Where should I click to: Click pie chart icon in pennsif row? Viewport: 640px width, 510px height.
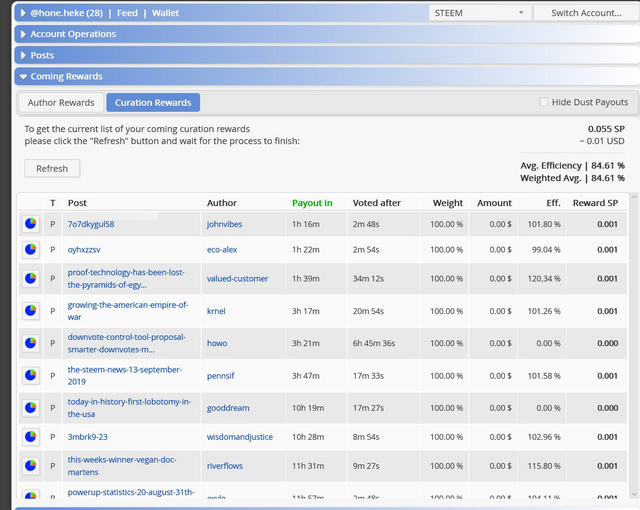click(30, 376)
